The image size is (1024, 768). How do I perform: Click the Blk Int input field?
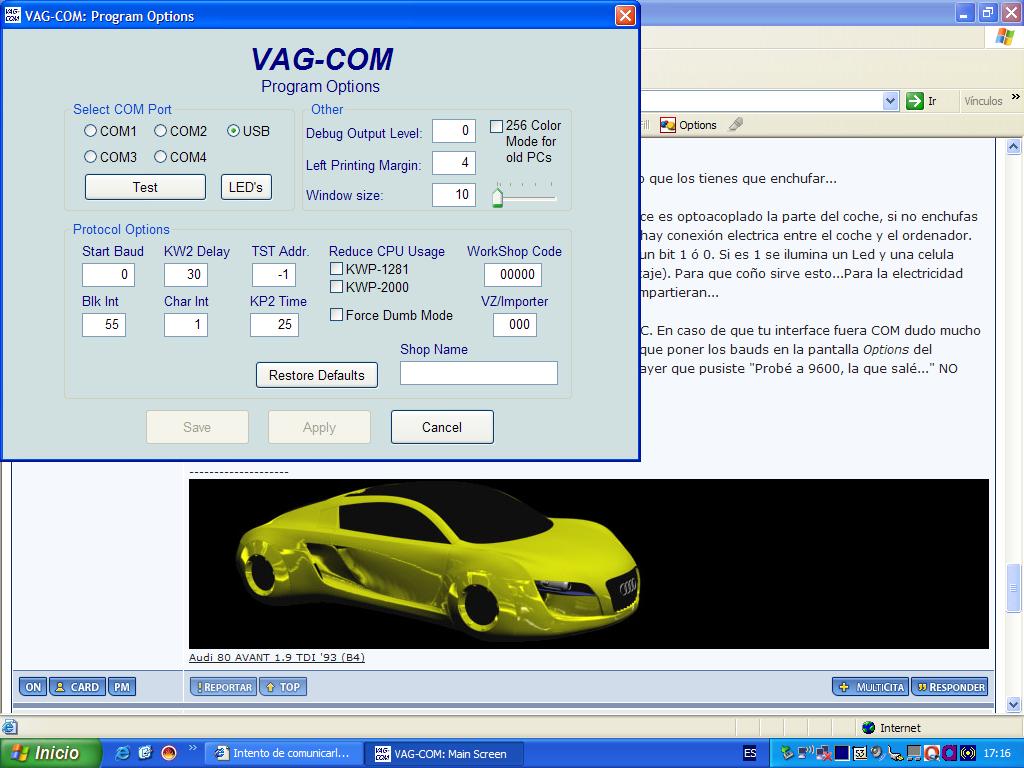(104, 325)
